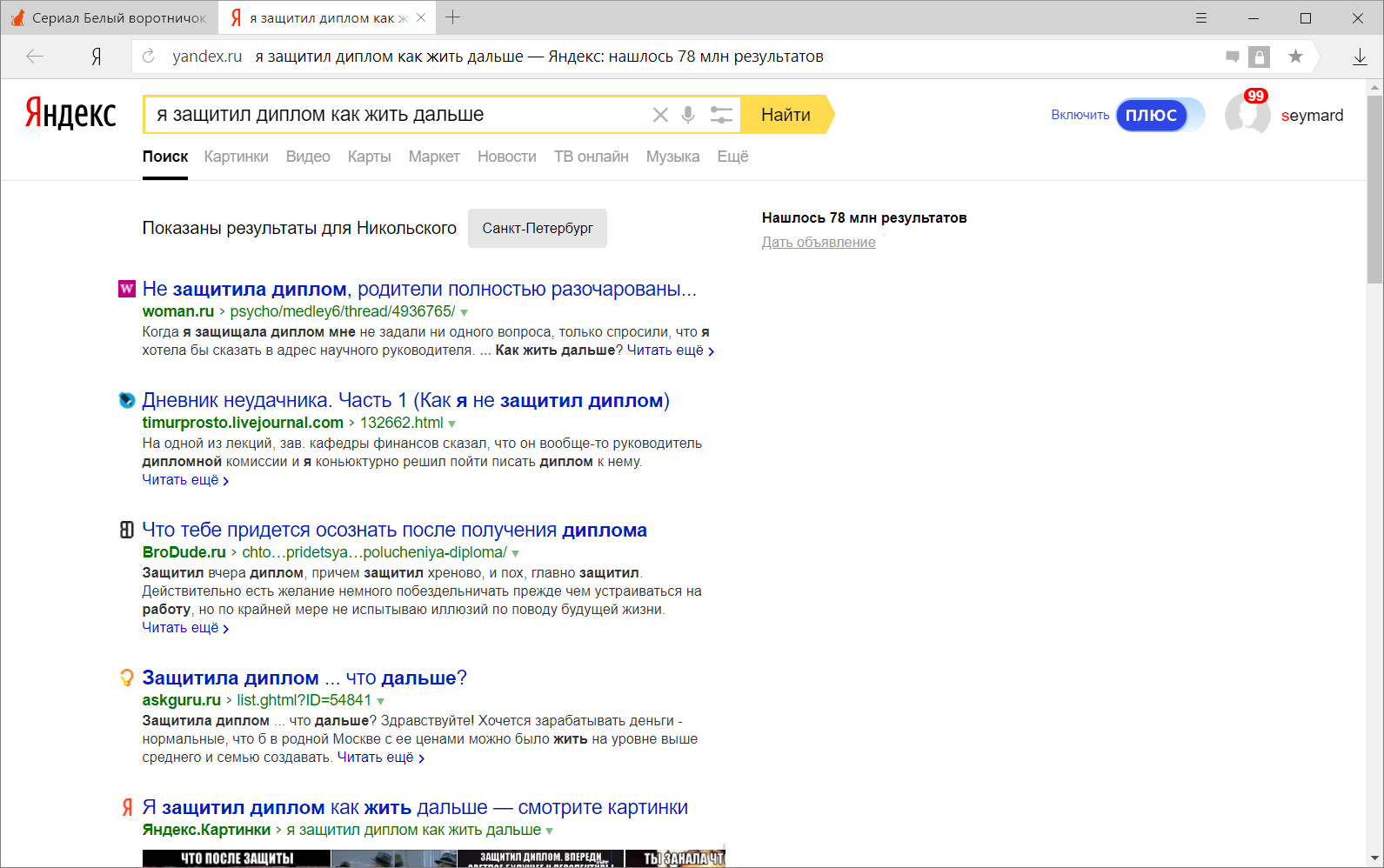Screen dimensions: 1384x868
Task: Open the site feedback speech-bubble icon
Action: click(x=1232, y=57)
